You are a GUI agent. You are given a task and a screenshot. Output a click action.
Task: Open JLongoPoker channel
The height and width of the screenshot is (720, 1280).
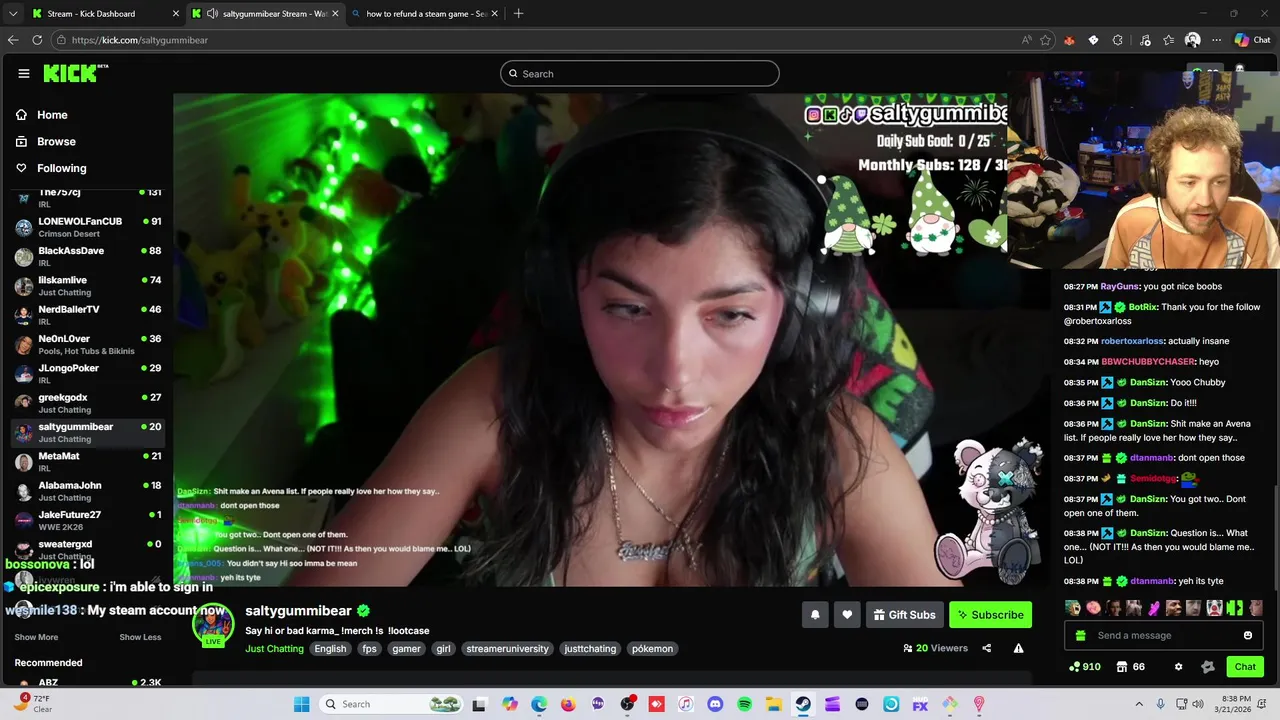click(88, 374)
